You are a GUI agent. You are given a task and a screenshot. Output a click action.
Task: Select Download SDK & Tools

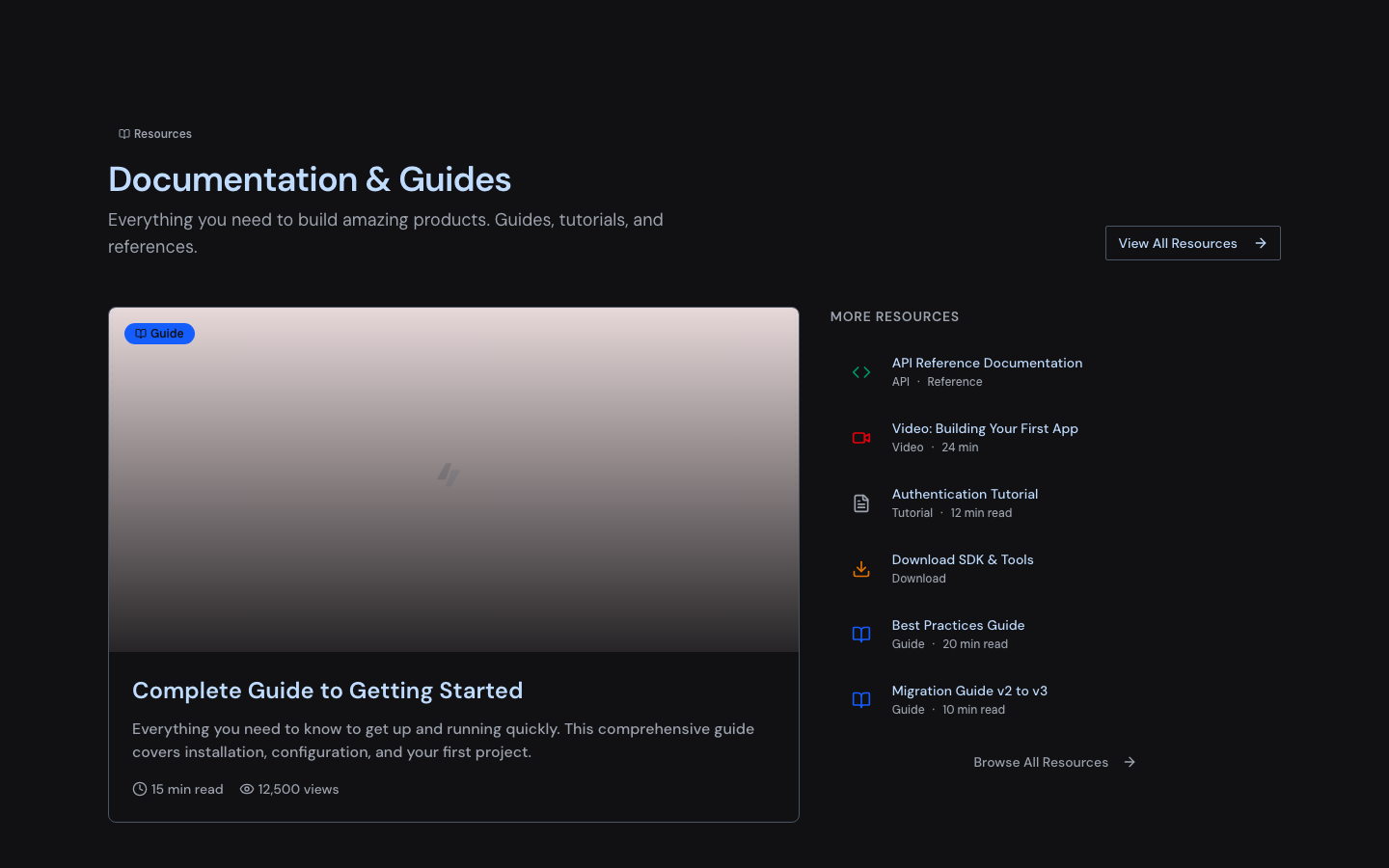point(963,560)
